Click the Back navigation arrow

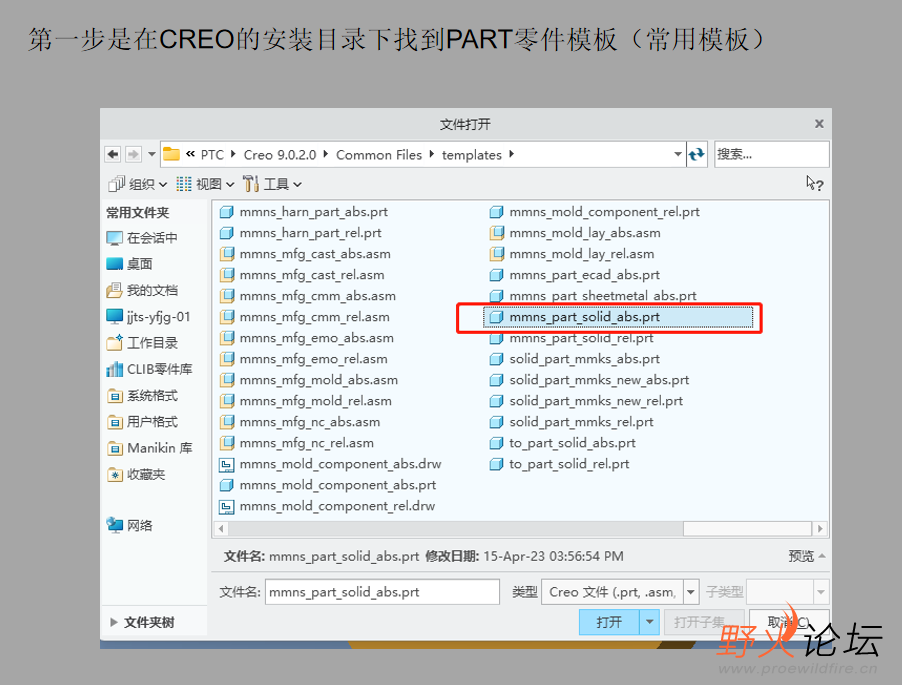tap(113, 154)
